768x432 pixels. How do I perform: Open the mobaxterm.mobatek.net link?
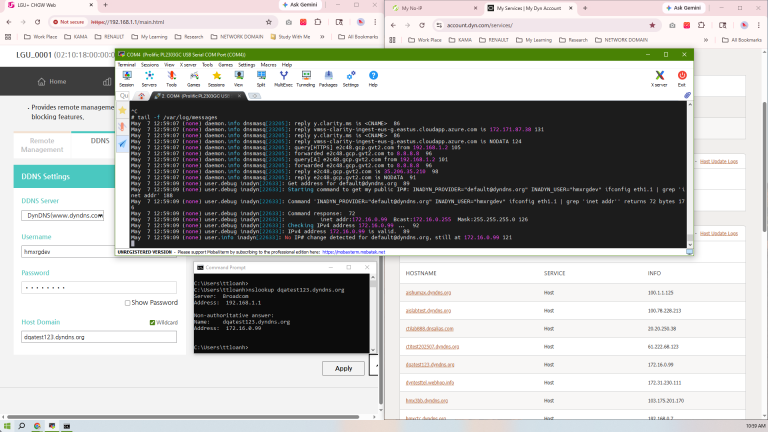pos(354,252)
